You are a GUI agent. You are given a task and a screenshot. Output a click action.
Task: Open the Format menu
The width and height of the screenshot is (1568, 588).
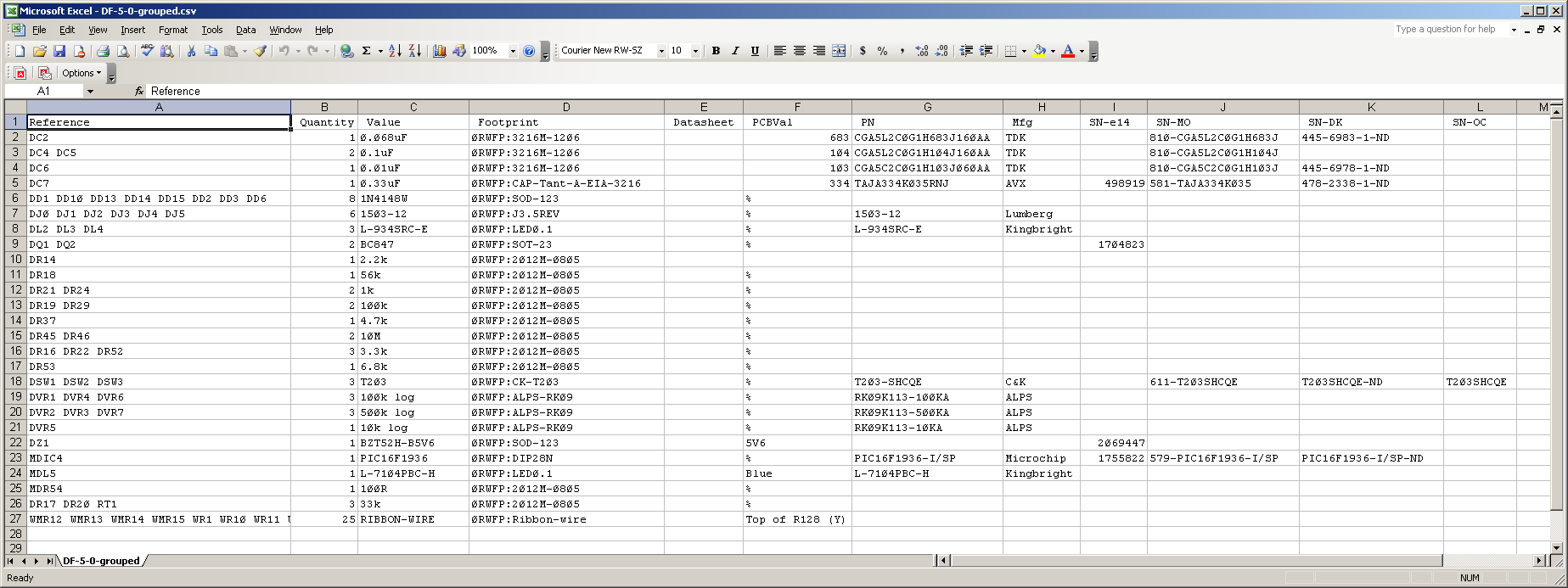173,30
